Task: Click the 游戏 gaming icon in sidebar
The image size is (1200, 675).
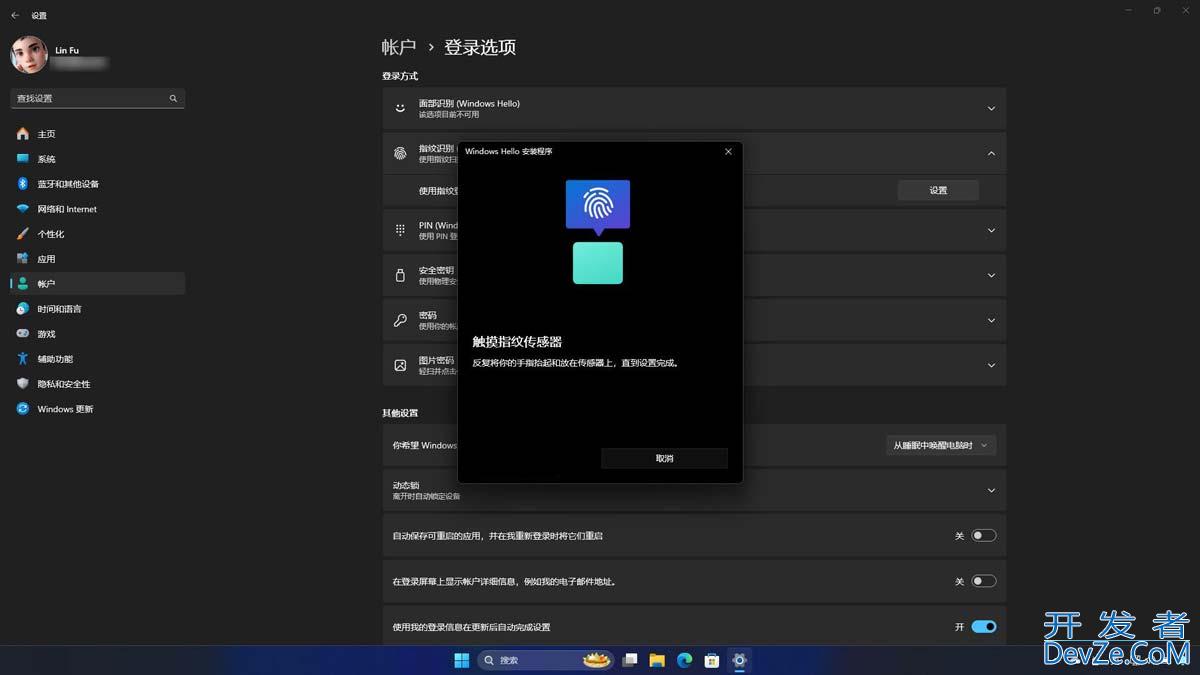Action: click(23, 334)
